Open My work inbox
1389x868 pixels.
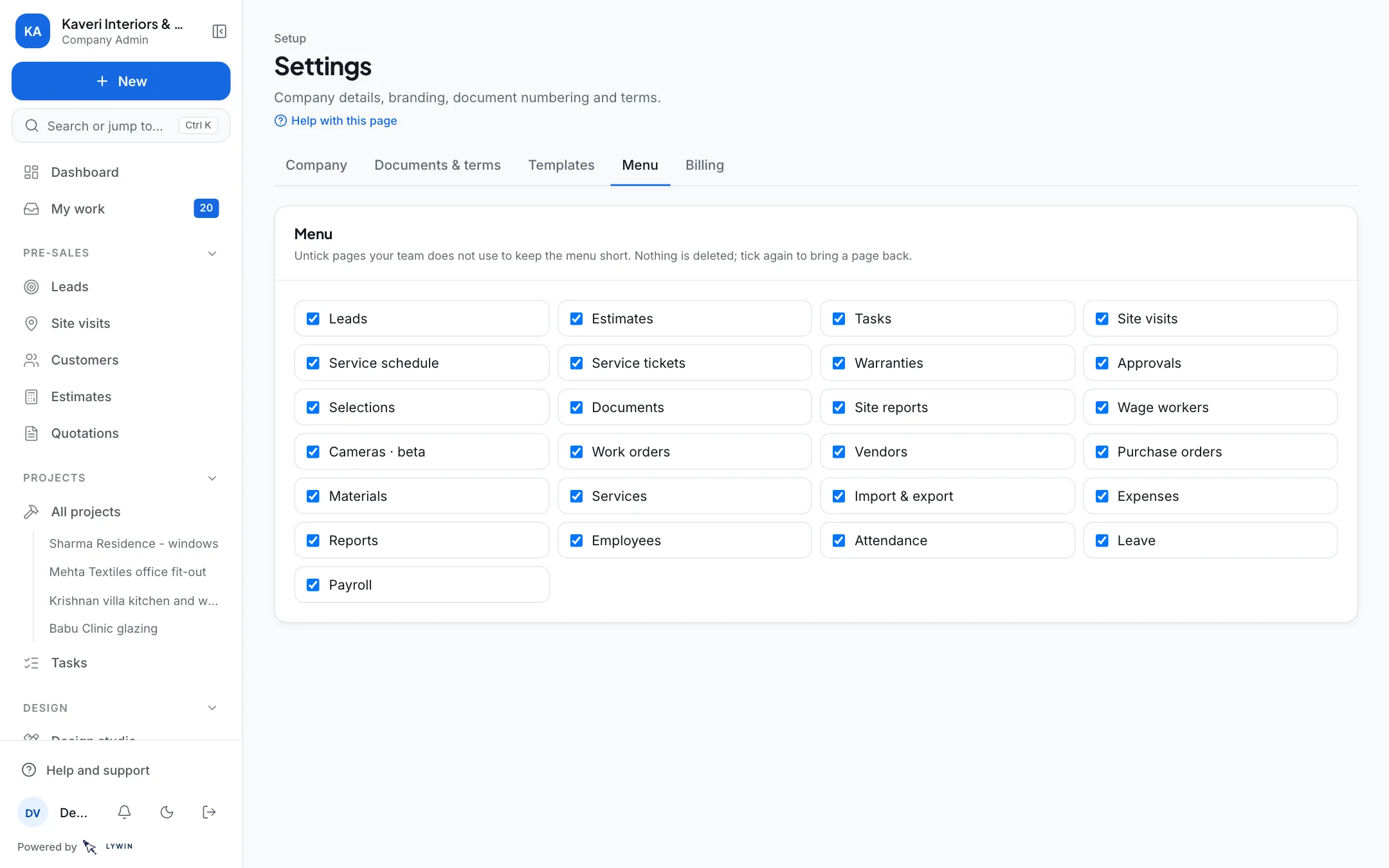[x=121, y=209]
